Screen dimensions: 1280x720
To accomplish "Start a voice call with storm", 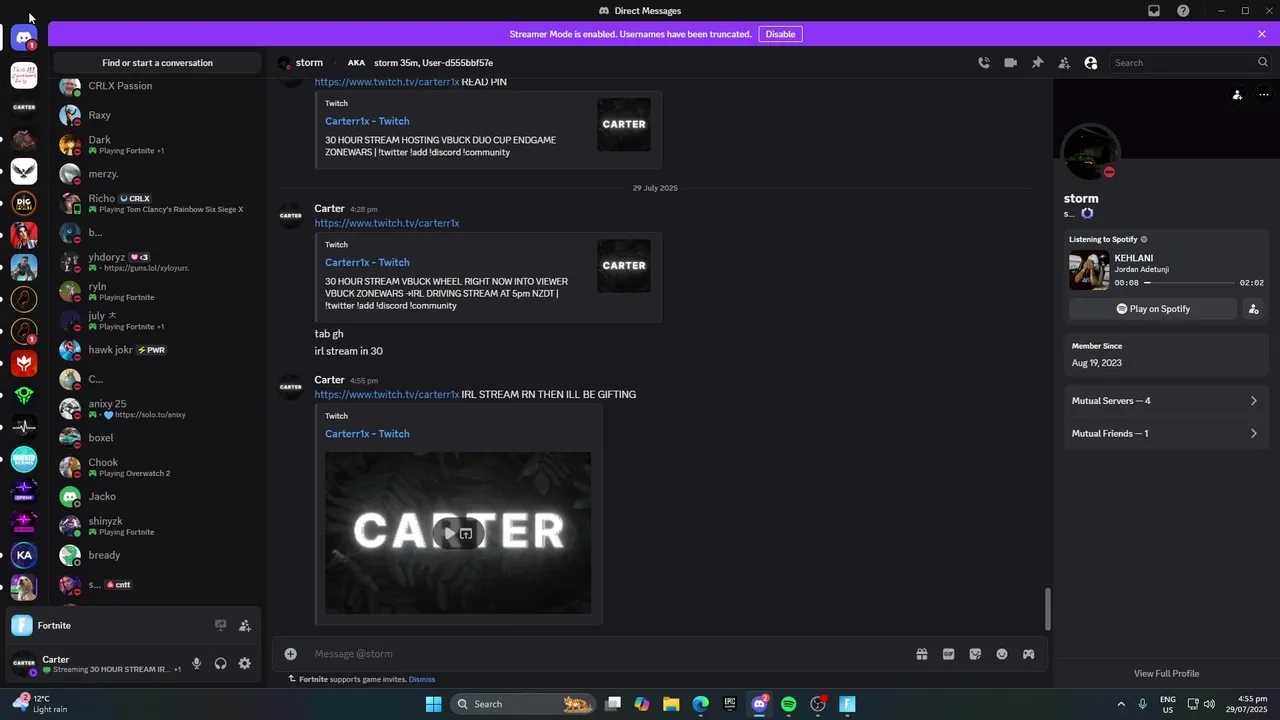I will click(x=984, y=62).
